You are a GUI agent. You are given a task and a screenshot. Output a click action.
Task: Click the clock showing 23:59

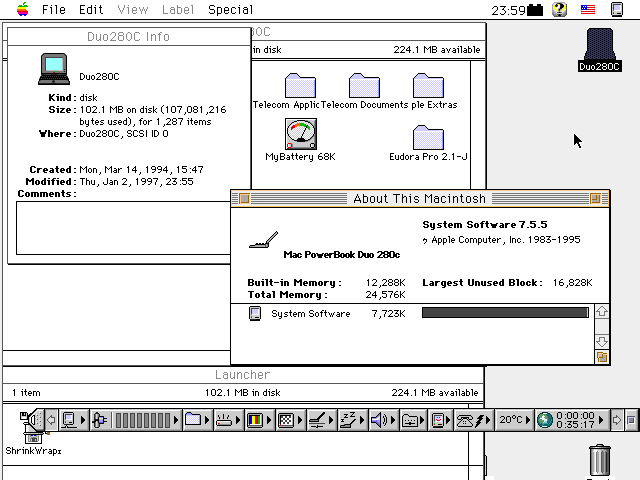508,10
